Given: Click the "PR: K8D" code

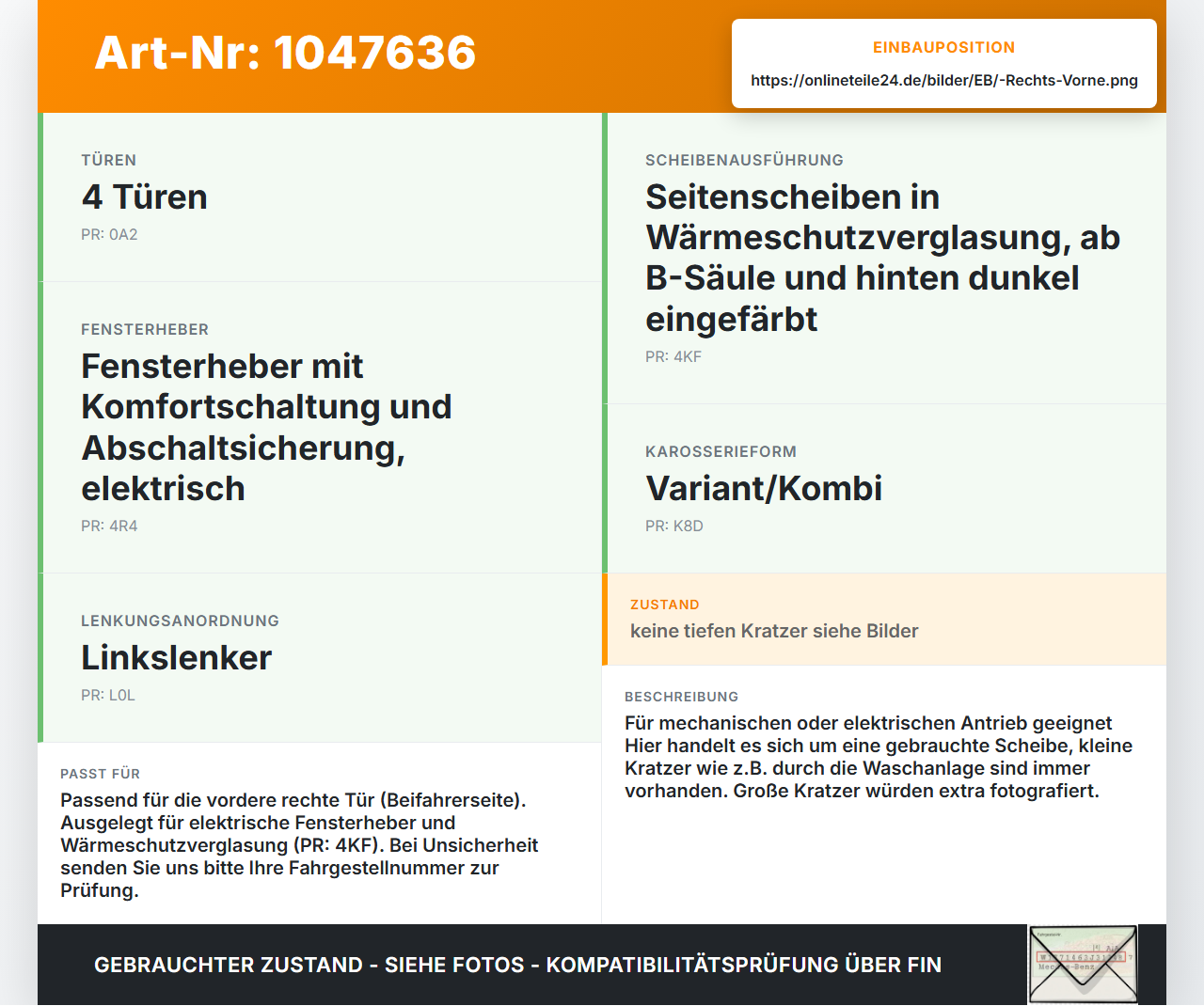Looking at the screenshot, I should click(x=674, y=526).
